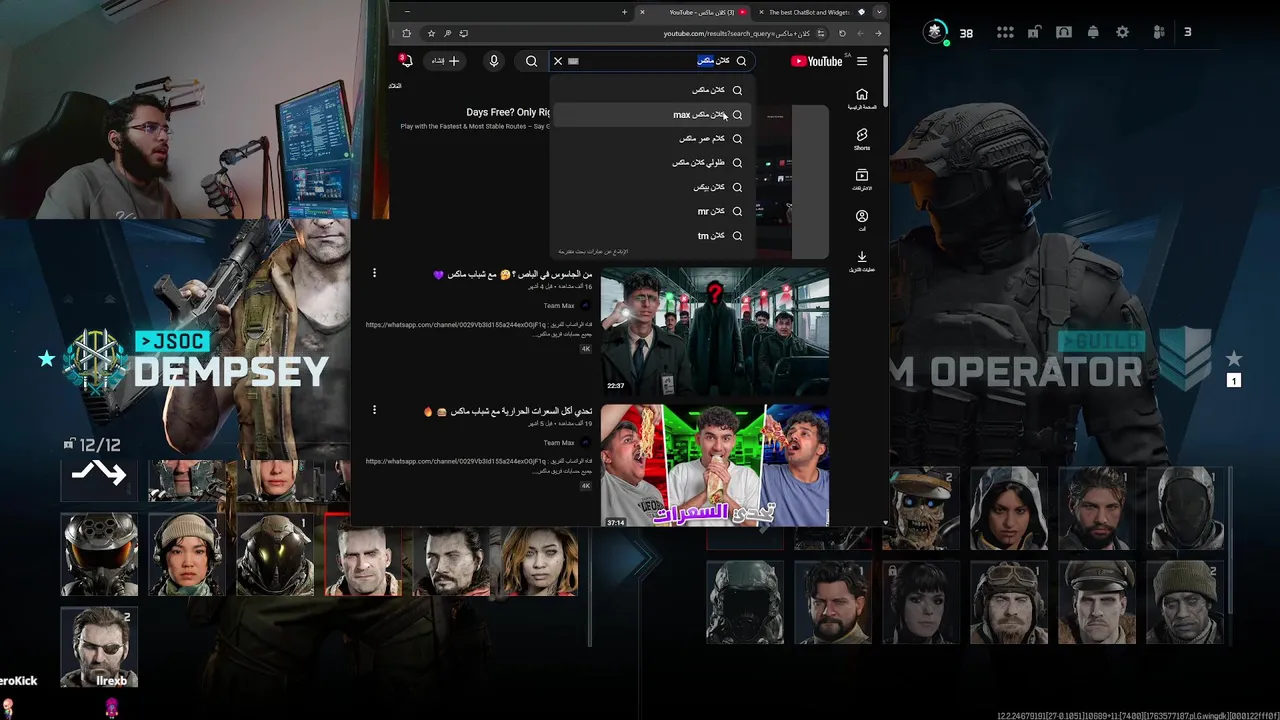Click the calories challenge video title
The image size is (1280, 720).
click(508, 411)
